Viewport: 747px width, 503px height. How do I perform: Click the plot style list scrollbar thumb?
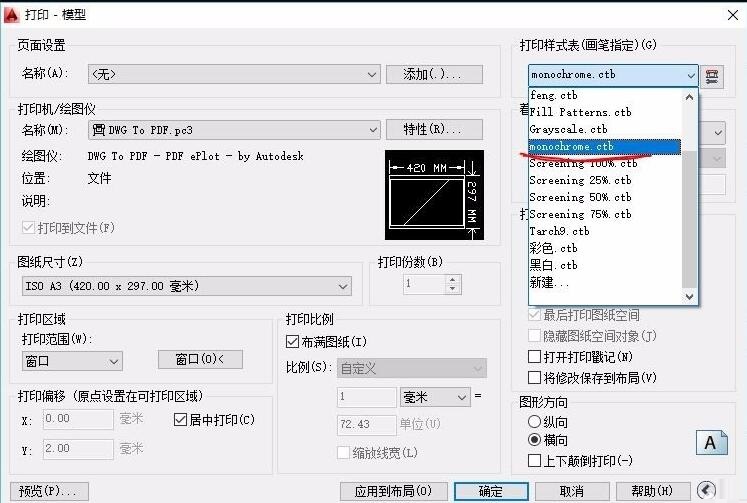[689, 219]
